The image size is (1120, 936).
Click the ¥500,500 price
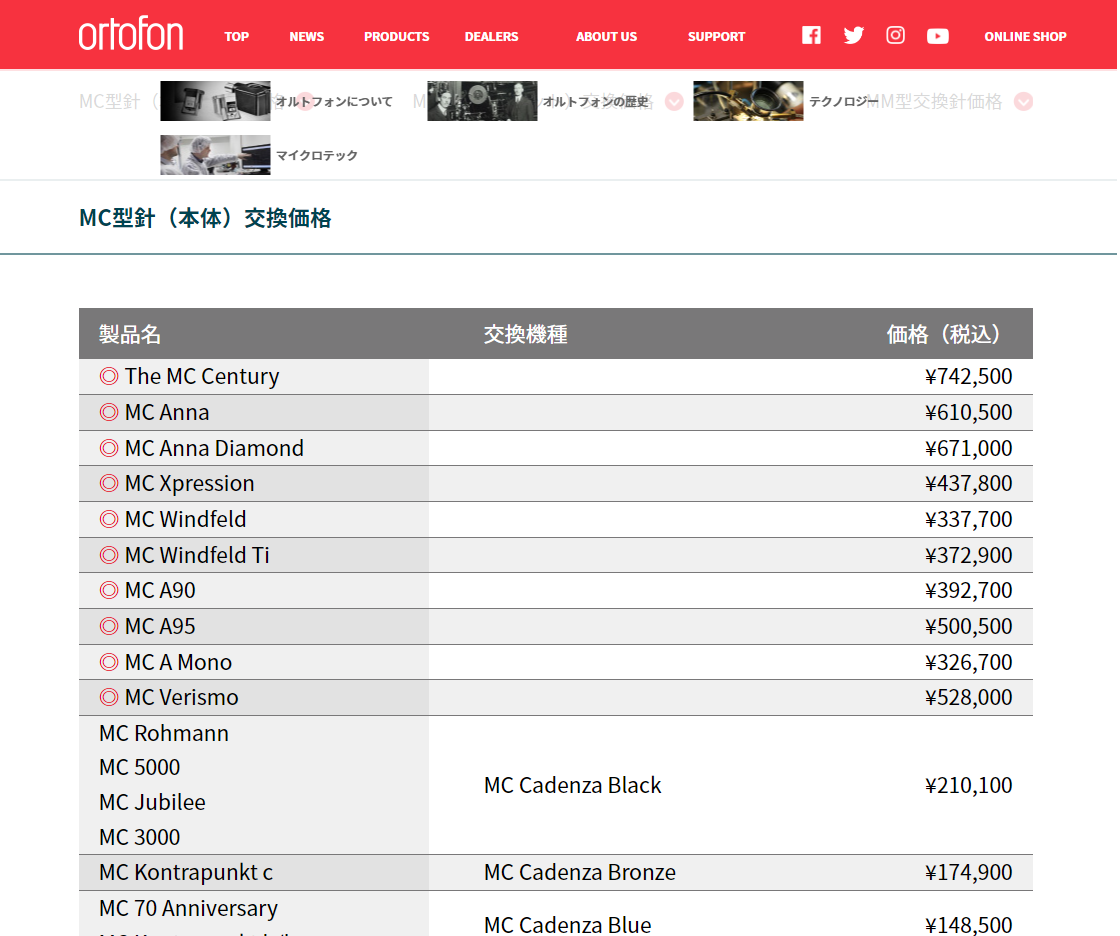(x=969, y=627)
